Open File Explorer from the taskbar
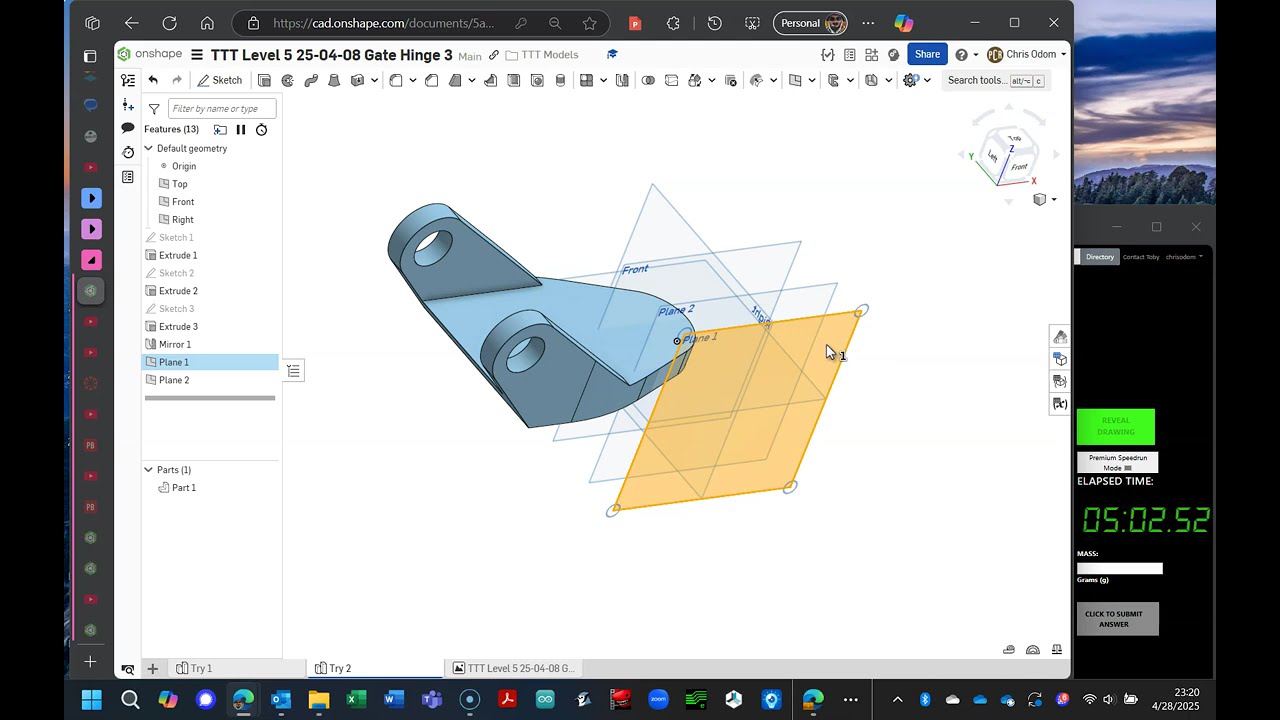The image size is (1280, 720). coord(318,699)
